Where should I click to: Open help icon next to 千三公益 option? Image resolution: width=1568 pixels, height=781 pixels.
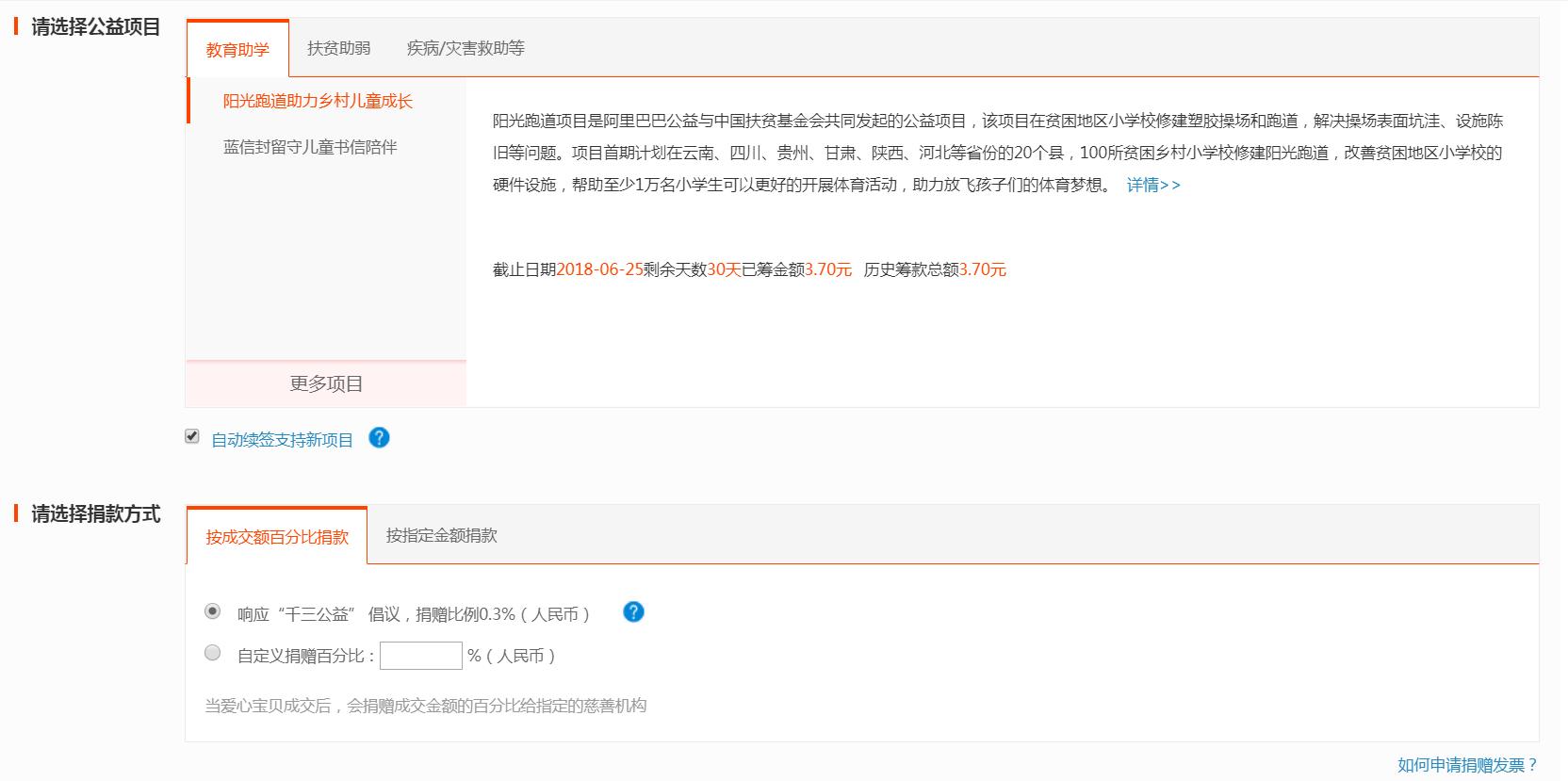point(634,612)
